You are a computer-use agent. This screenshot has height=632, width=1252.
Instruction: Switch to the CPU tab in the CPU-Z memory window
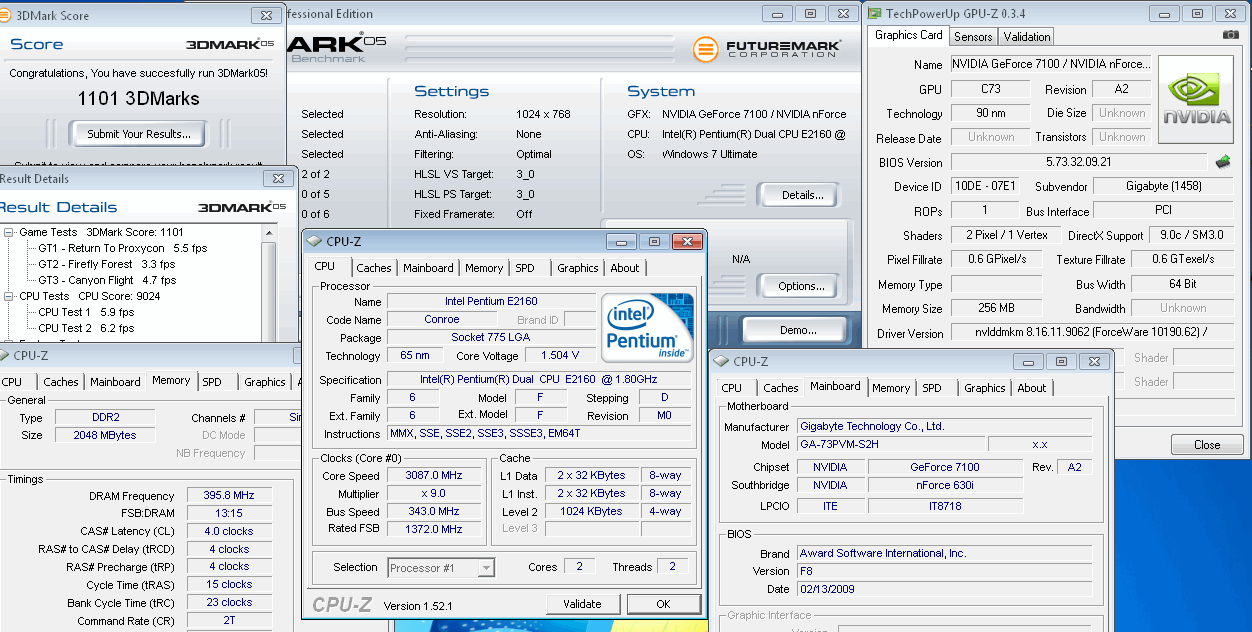click(x=12, y=382)
